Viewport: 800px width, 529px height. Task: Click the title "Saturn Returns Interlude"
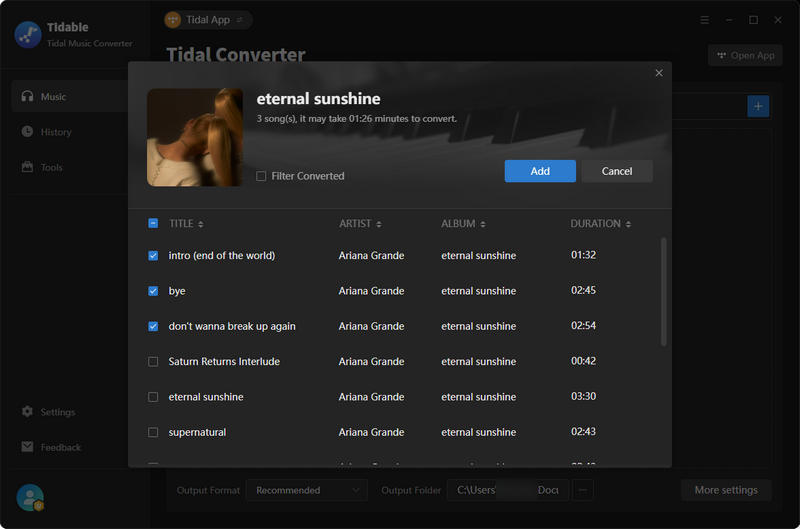click(224, 361)
